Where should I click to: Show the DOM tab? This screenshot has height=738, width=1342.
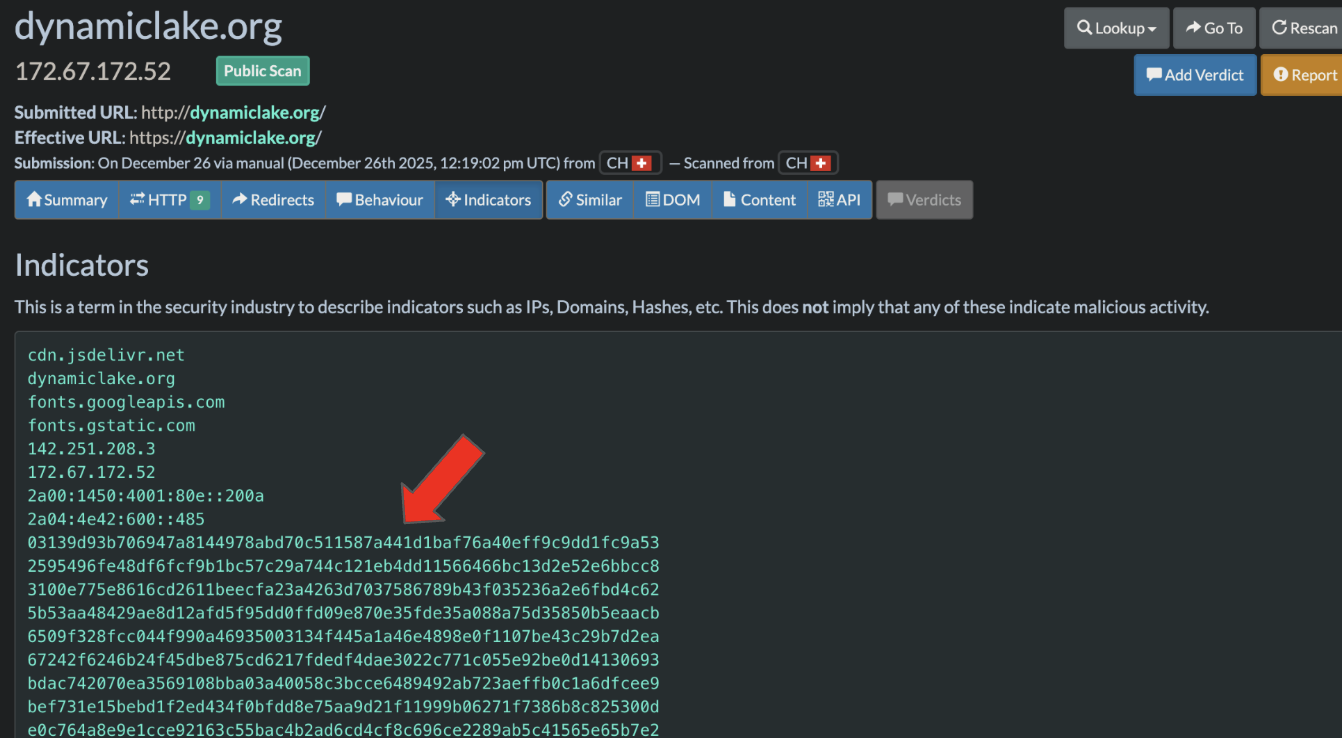coord(672,200)
